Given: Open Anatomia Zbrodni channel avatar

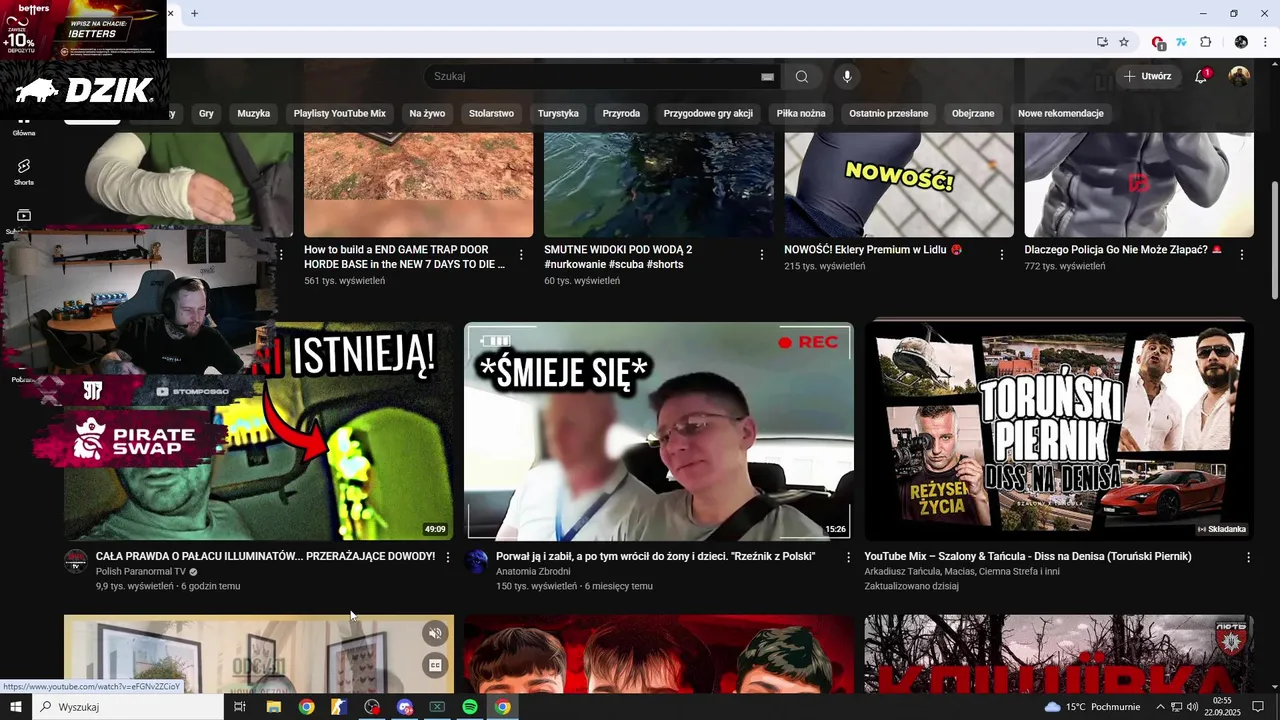Looking at the screenshot, I should (476, 561).
